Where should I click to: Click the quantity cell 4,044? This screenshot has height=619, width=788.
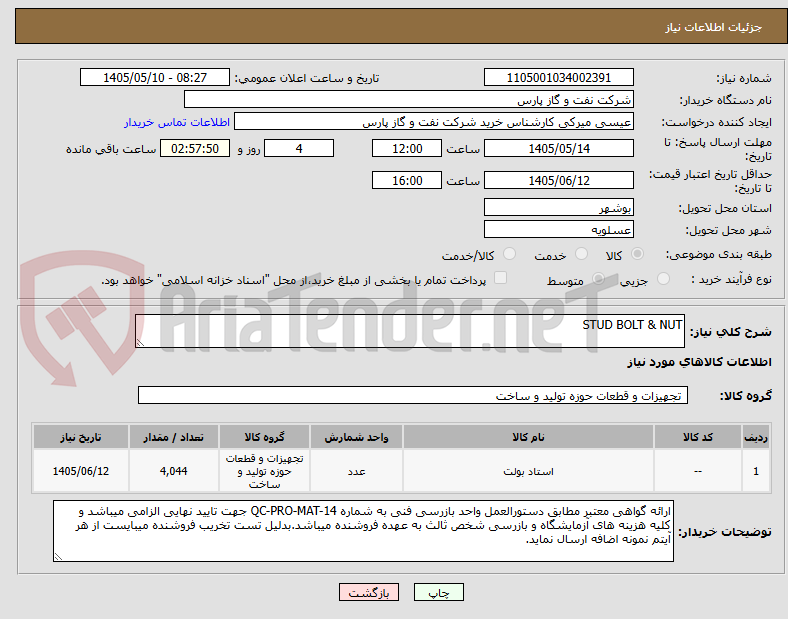pos(174,471)
